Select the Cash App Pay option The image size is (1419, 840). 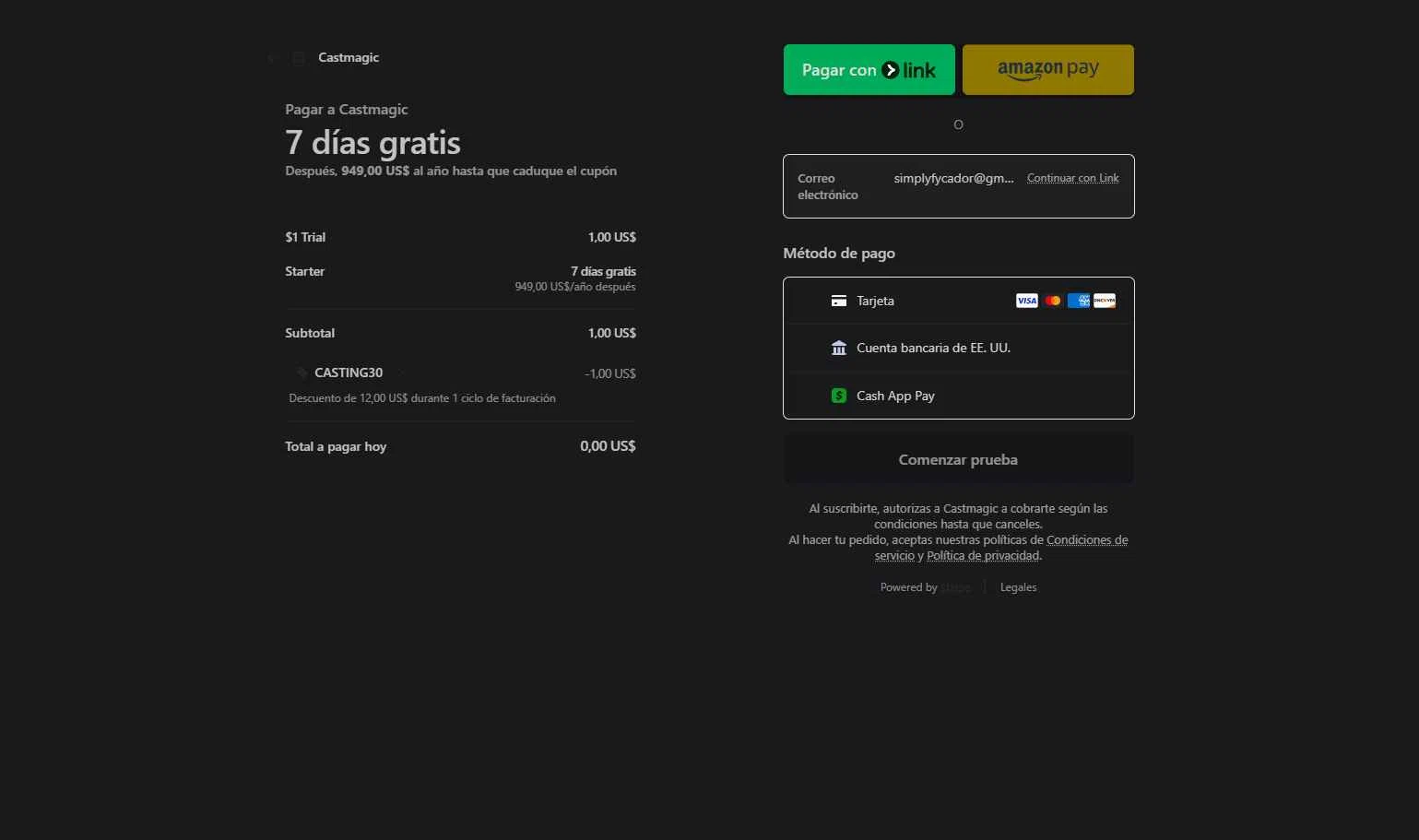point(959,396)
